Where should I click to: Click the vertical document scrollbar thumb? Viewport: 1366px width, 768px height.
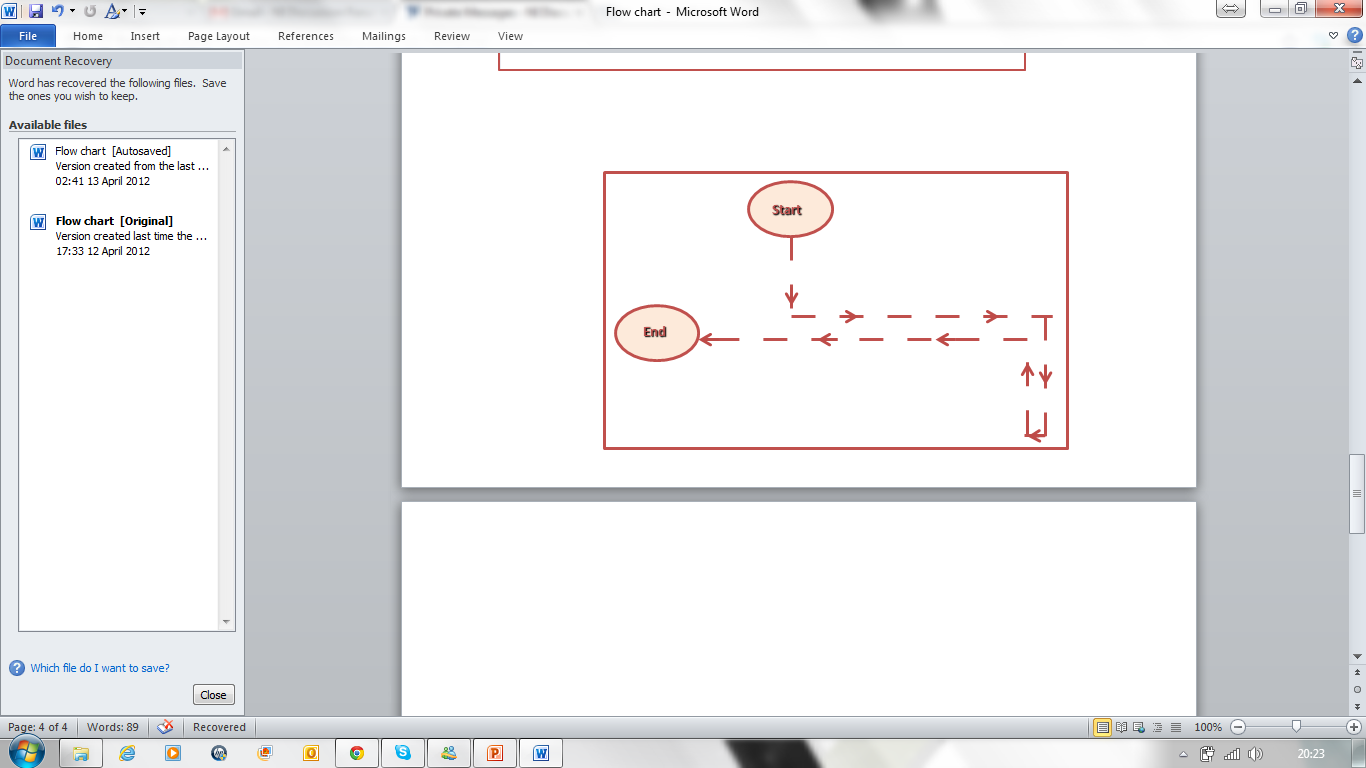click(x=1357, y=493)
